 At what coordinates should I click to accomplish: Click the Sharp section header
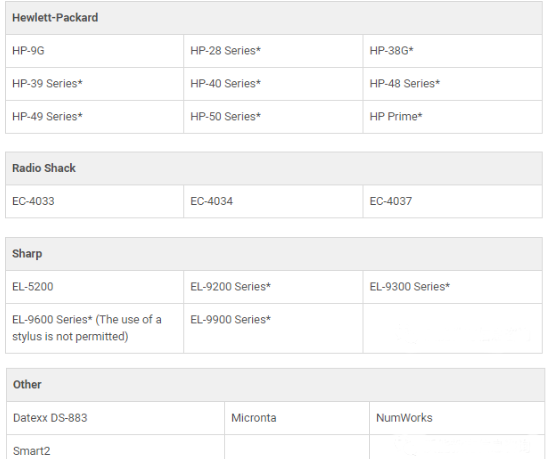point(274,254)
